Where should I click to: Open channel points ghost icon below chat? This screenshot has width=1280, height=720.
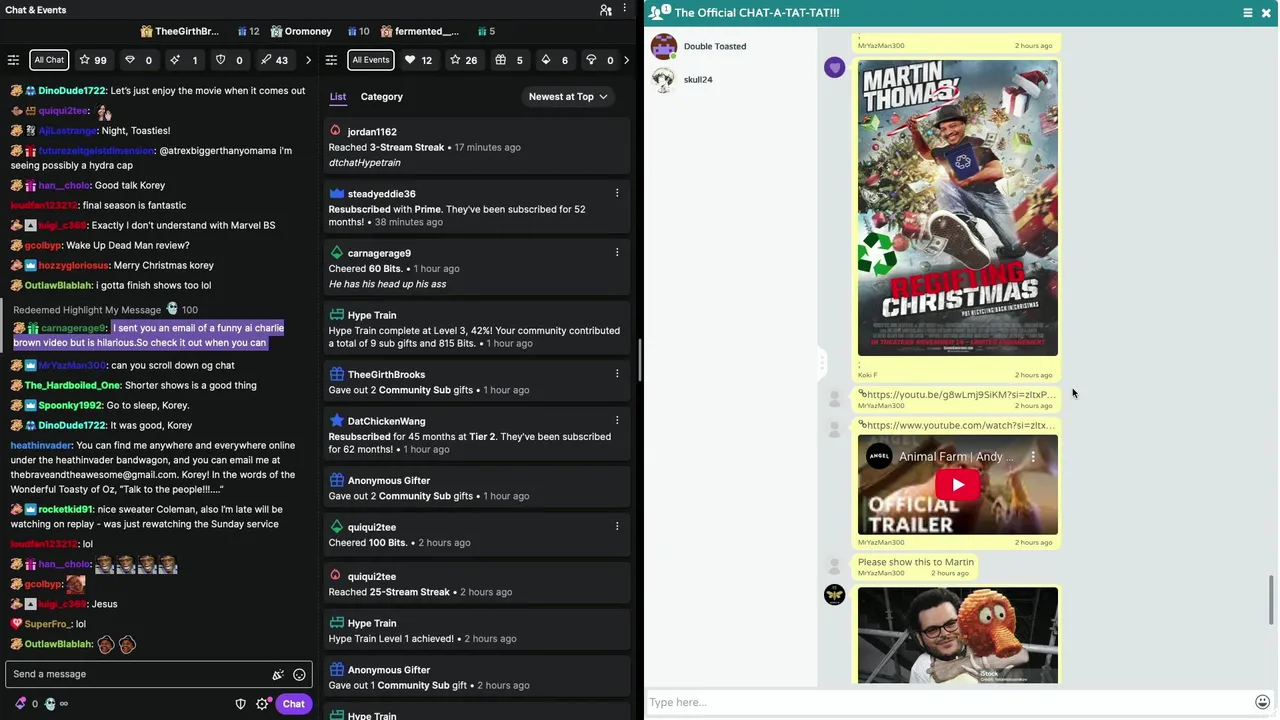[x=50, y=704]
